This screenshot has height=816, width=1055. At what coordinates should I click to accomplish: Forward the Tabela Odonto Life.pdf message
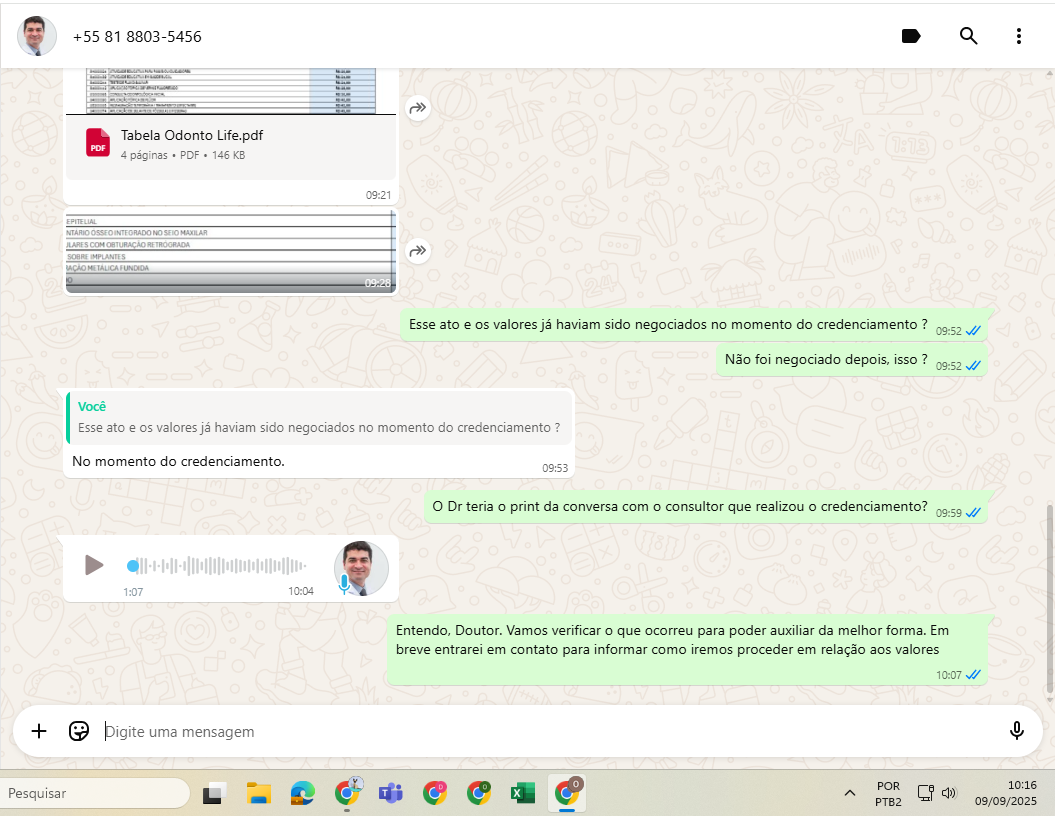(418, 108)
